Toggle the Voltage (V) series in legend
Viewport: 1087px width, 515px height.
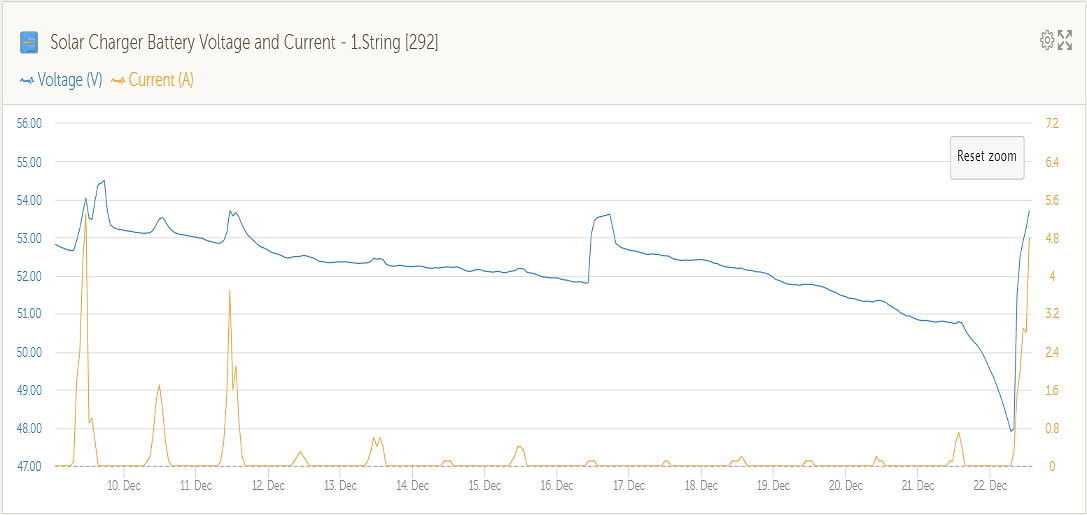click(70, 80)
